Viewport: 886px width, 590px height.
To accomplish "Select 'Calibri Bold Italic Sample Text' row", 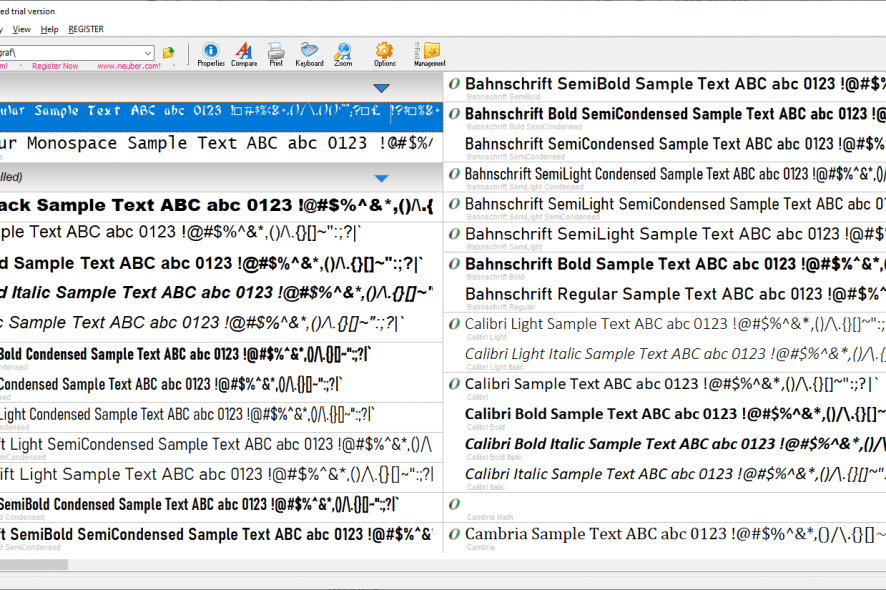I will [x=665, y=446].
